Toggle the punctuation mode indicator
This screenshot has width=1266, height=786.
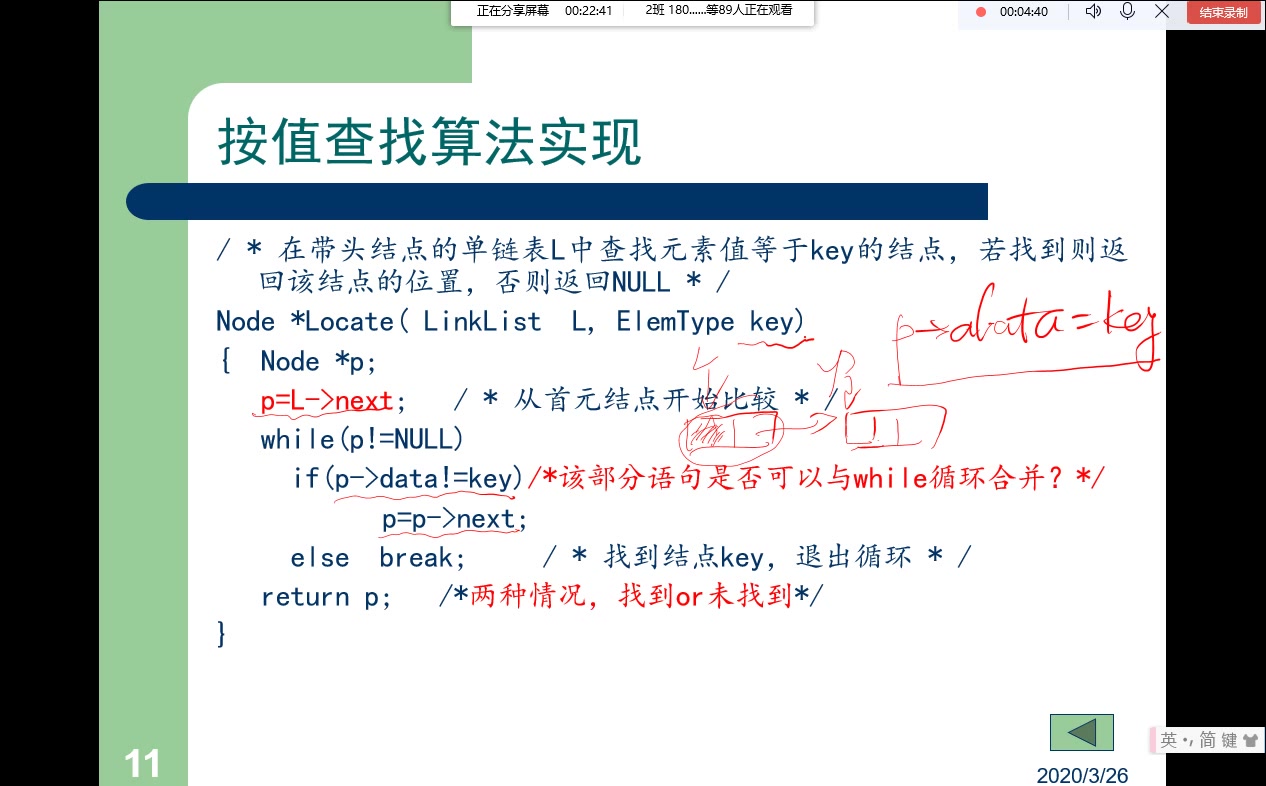[1187, 739]
